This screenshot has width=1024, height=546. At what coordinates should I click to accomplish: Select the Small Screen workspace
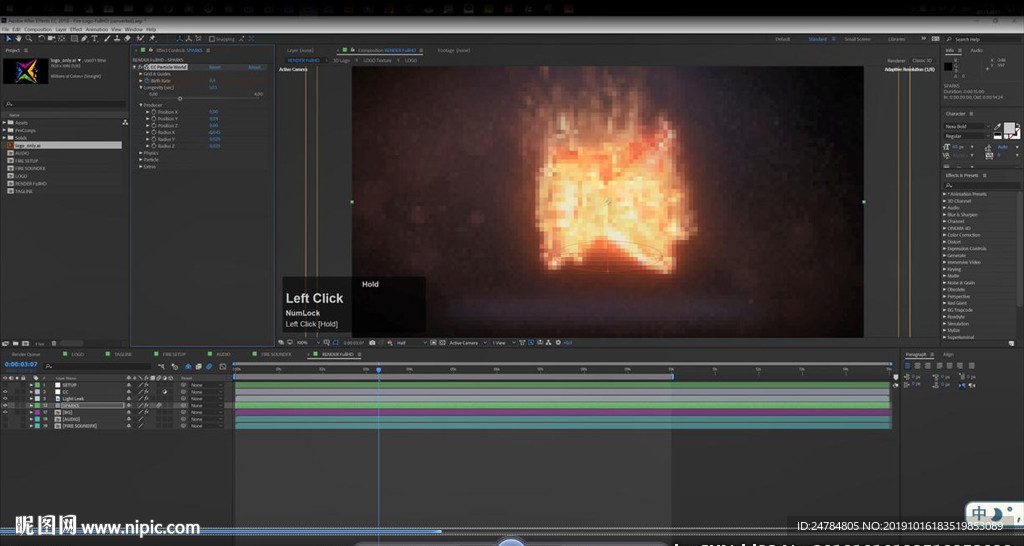tap(857, 39)
